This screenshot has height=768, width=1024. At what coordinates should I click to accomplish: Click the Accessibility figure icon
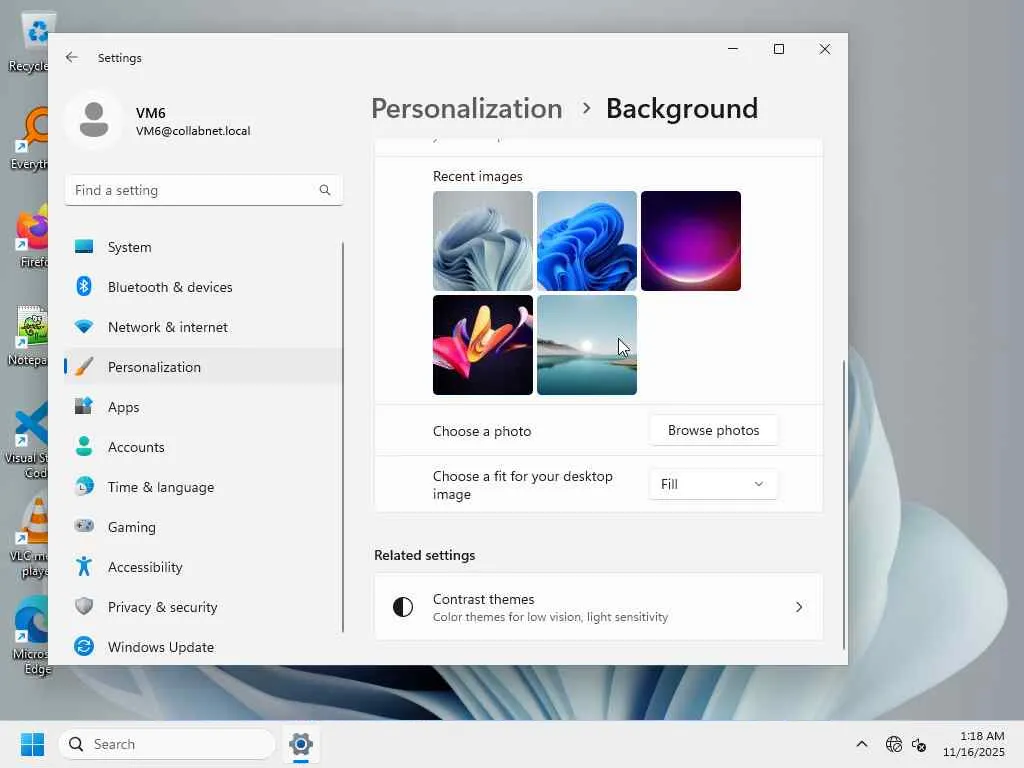(x=84, y=567)
